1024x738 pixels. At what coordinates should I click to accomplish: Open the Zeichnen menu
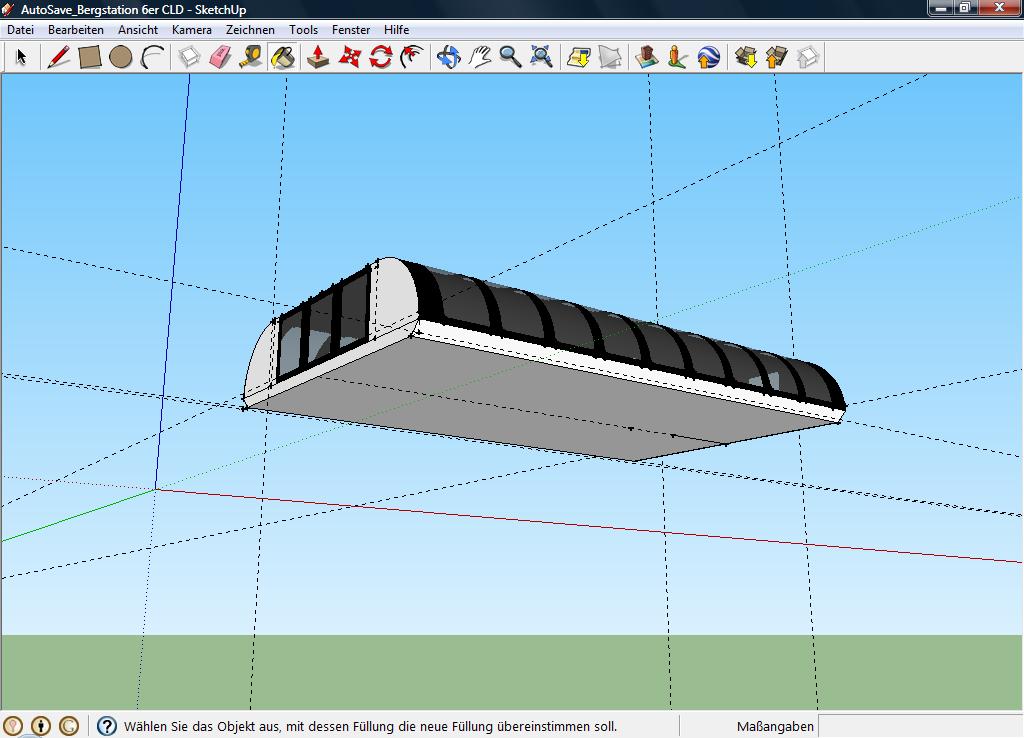click(x=250, y=29)
